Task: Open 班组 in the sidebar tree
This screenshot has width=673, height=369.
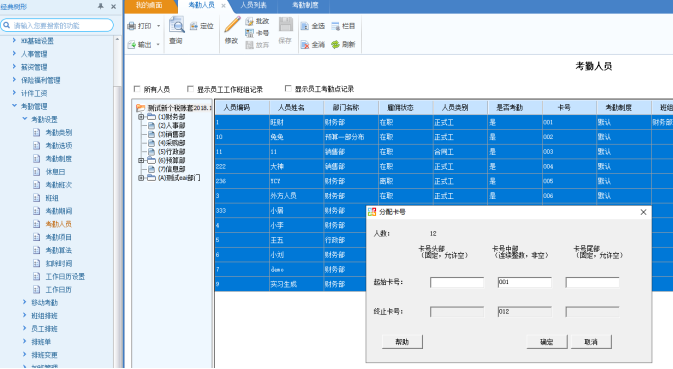Action: point(46,198)
